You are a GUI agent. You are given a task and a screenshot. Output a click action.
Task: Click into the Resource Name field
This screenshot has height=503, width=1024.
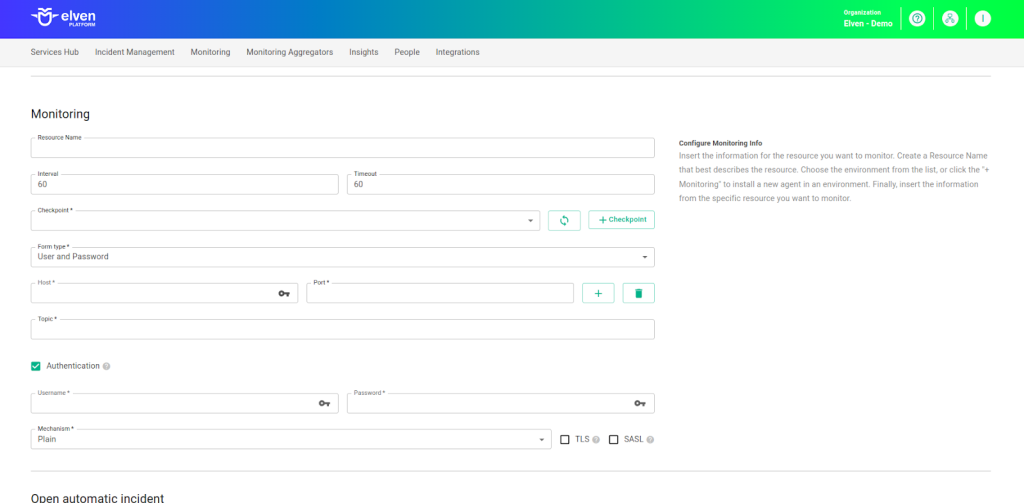[x=342, y=148]
